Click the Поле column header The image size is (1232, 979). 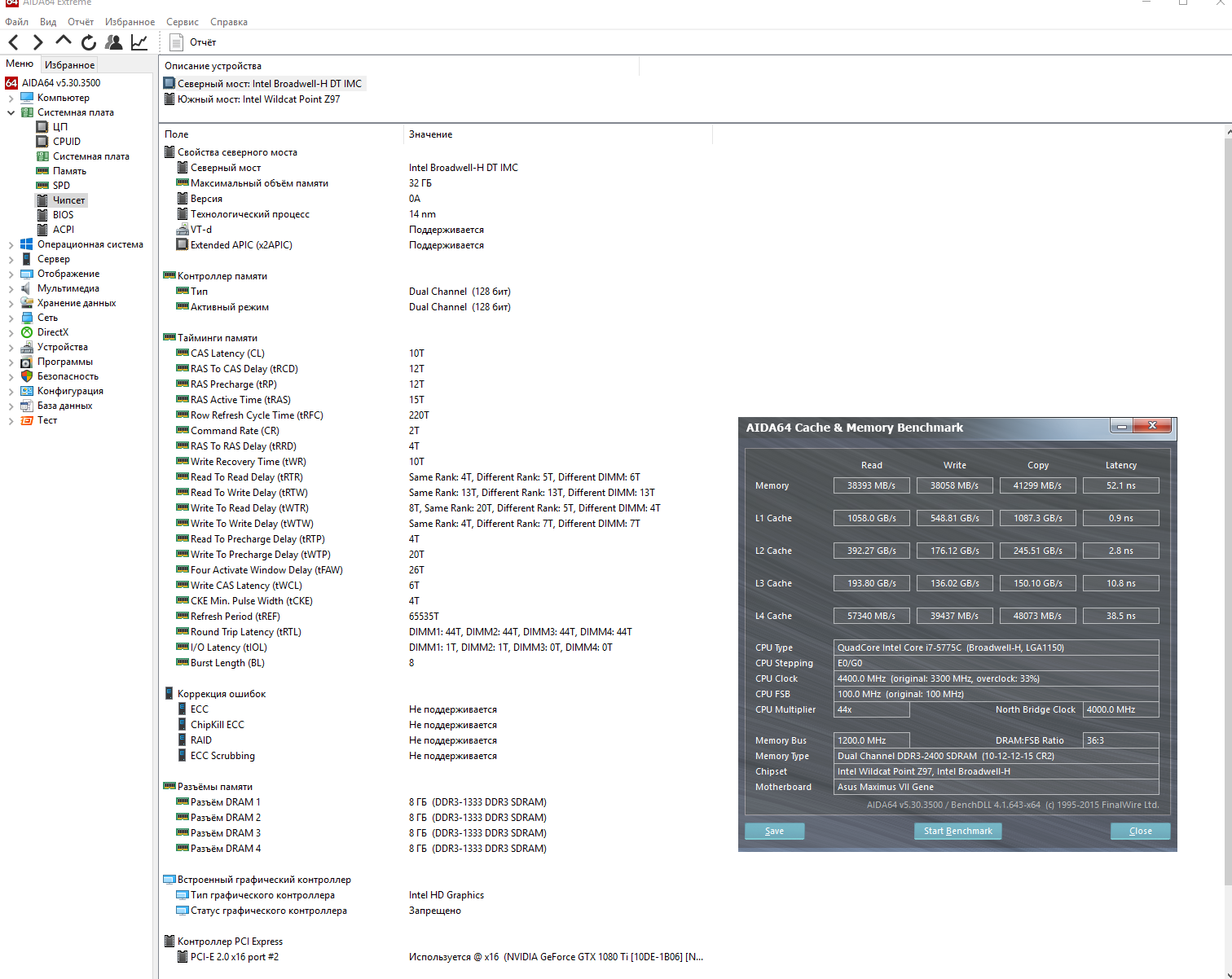(281, 134)
